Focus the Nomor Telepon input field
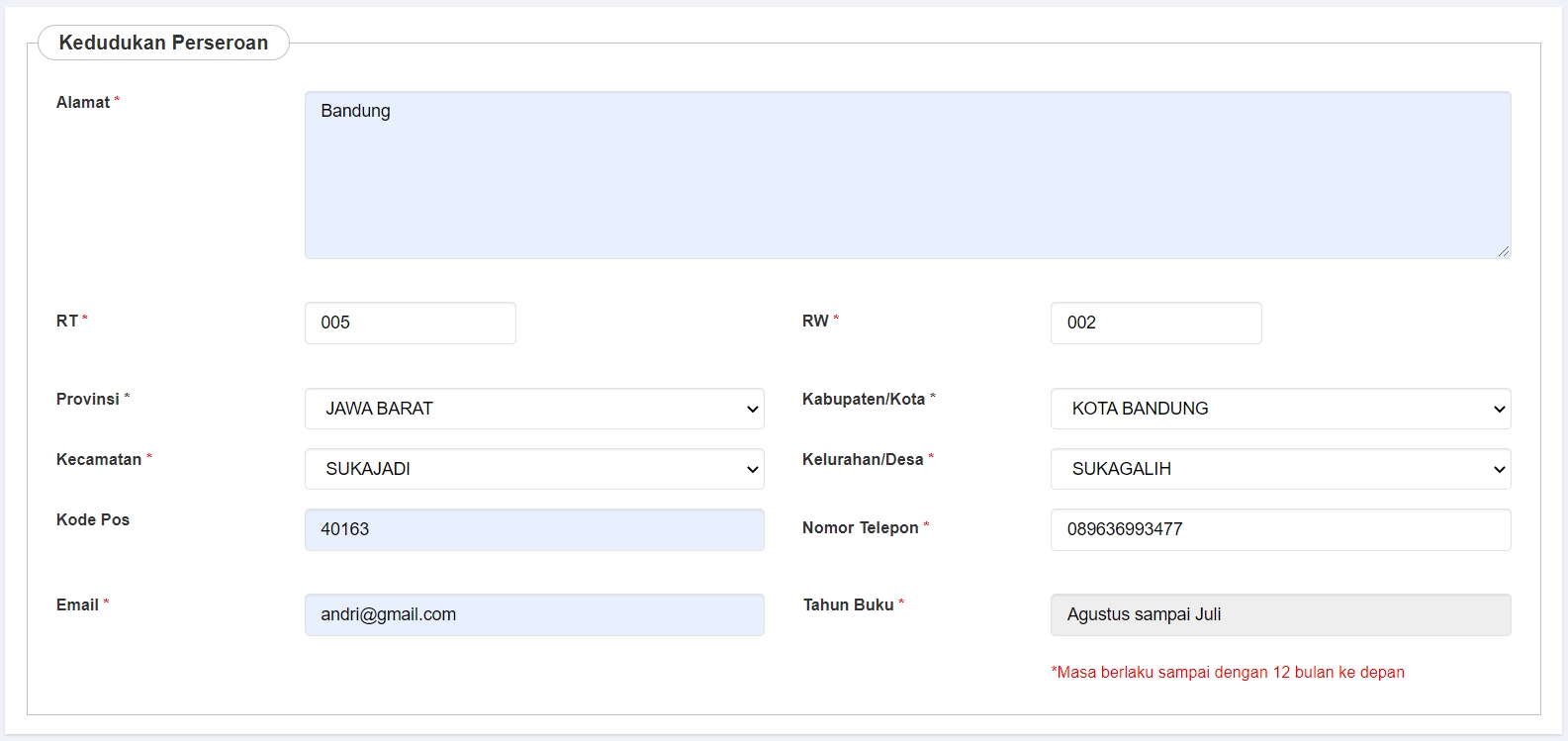Screen dimensions: 1568x741 pos(1280,529)
